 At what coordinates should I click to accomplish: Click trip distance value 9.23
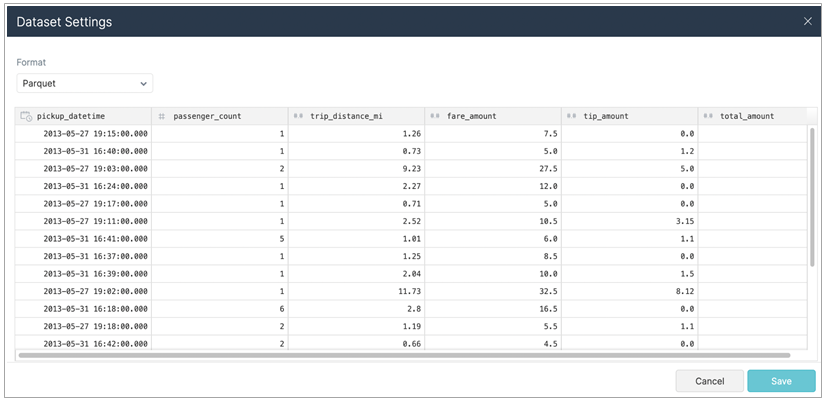[x=412, y=169]
